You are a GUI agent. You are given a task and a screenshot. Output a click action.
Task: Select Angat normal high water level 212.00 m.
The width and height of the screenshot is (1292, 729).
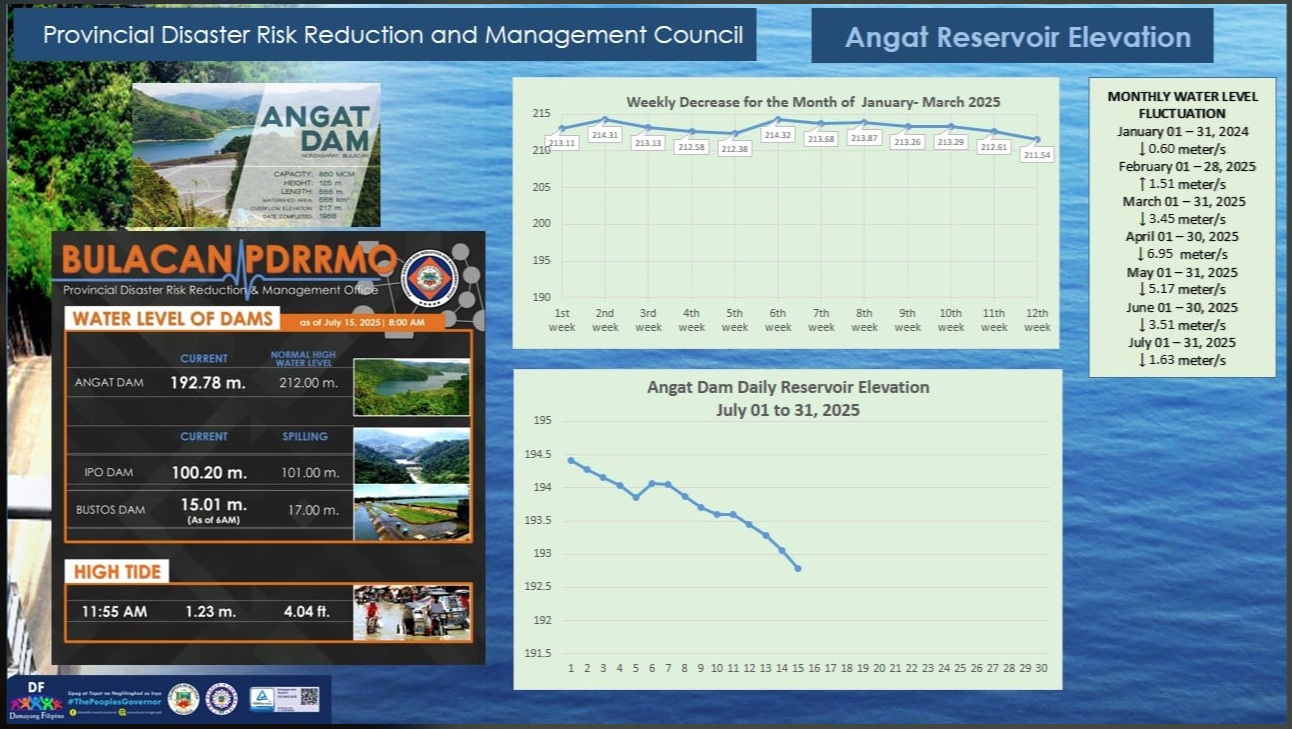(x=310, y=383)
